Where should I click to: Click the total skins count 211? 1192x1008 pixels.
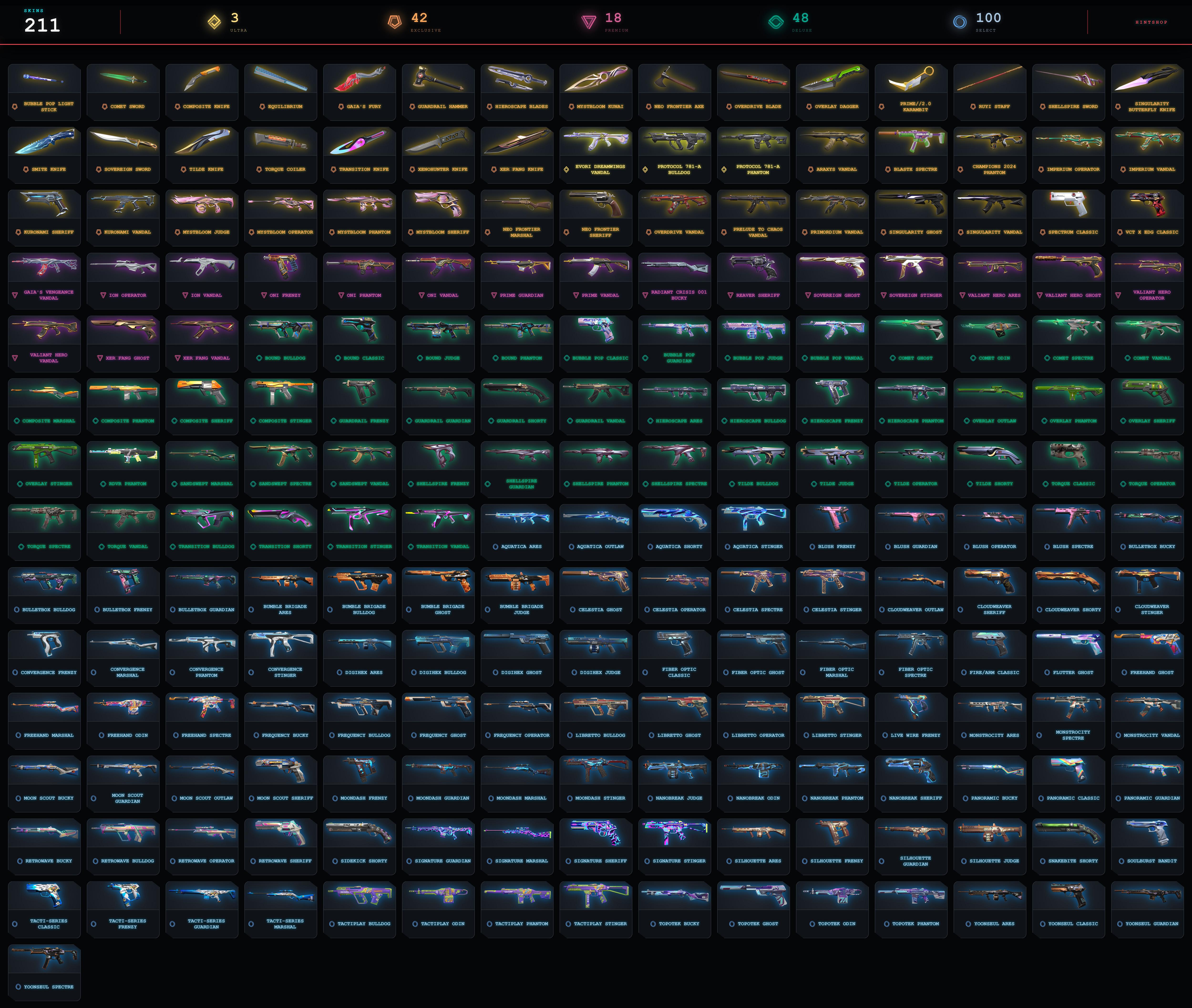(42, 25)
